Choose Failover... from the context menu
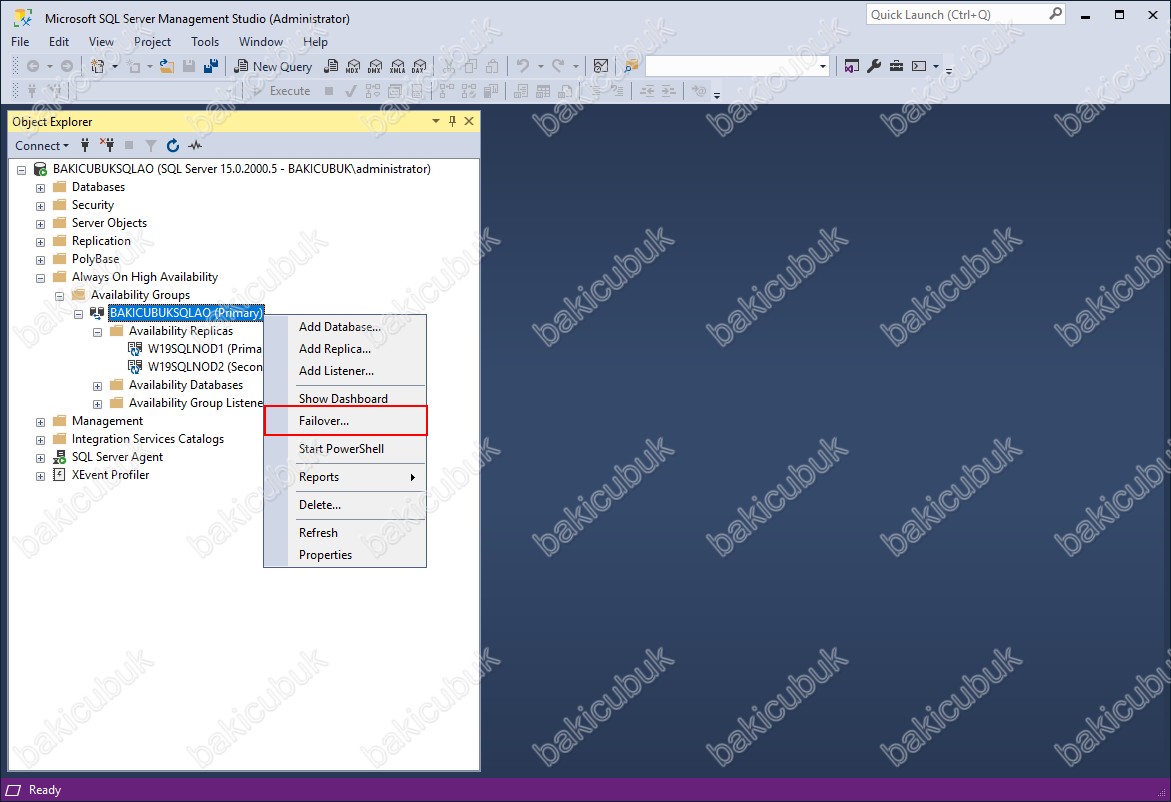Image resolution: width=1171 pixels, height=802 pixels. point(345,420)
